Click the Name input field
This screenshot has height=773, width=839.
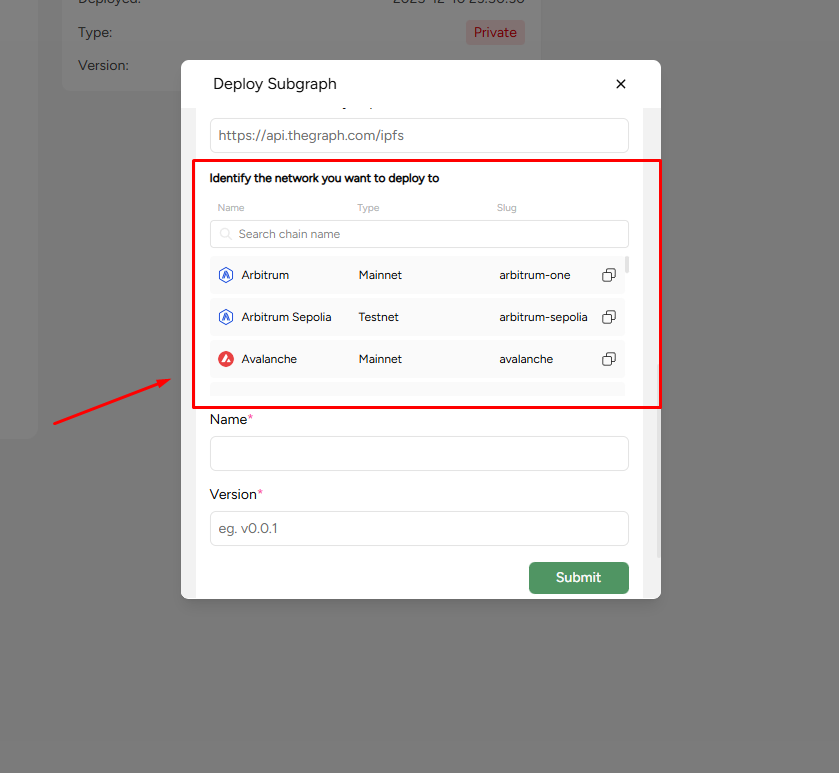419,454
